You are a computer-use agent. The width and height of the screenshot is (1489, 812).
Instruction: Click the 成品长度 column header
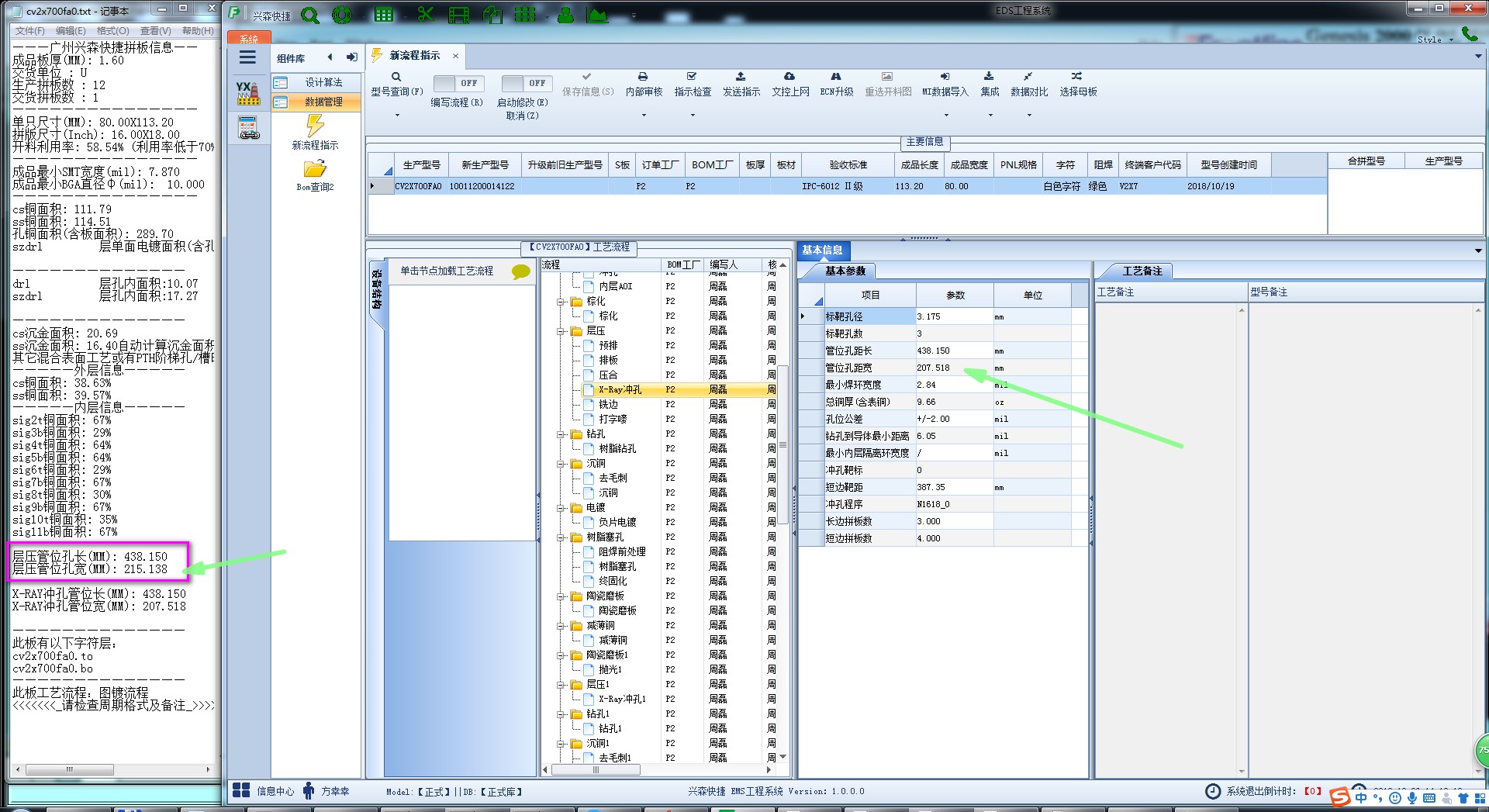919,165
